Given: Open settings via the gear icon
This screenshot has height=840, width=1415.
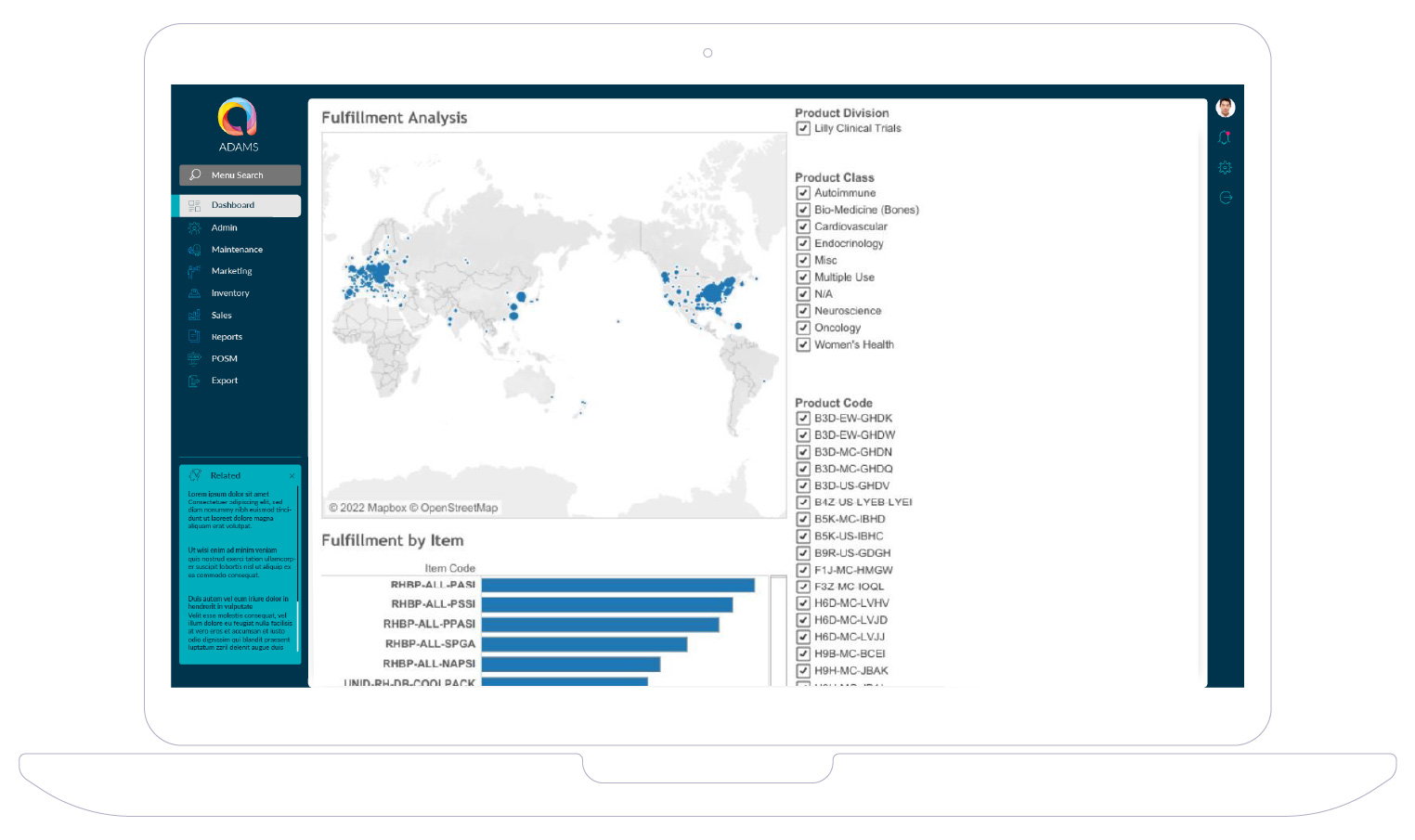Looking at the screenshot, I should (1225, 168).
